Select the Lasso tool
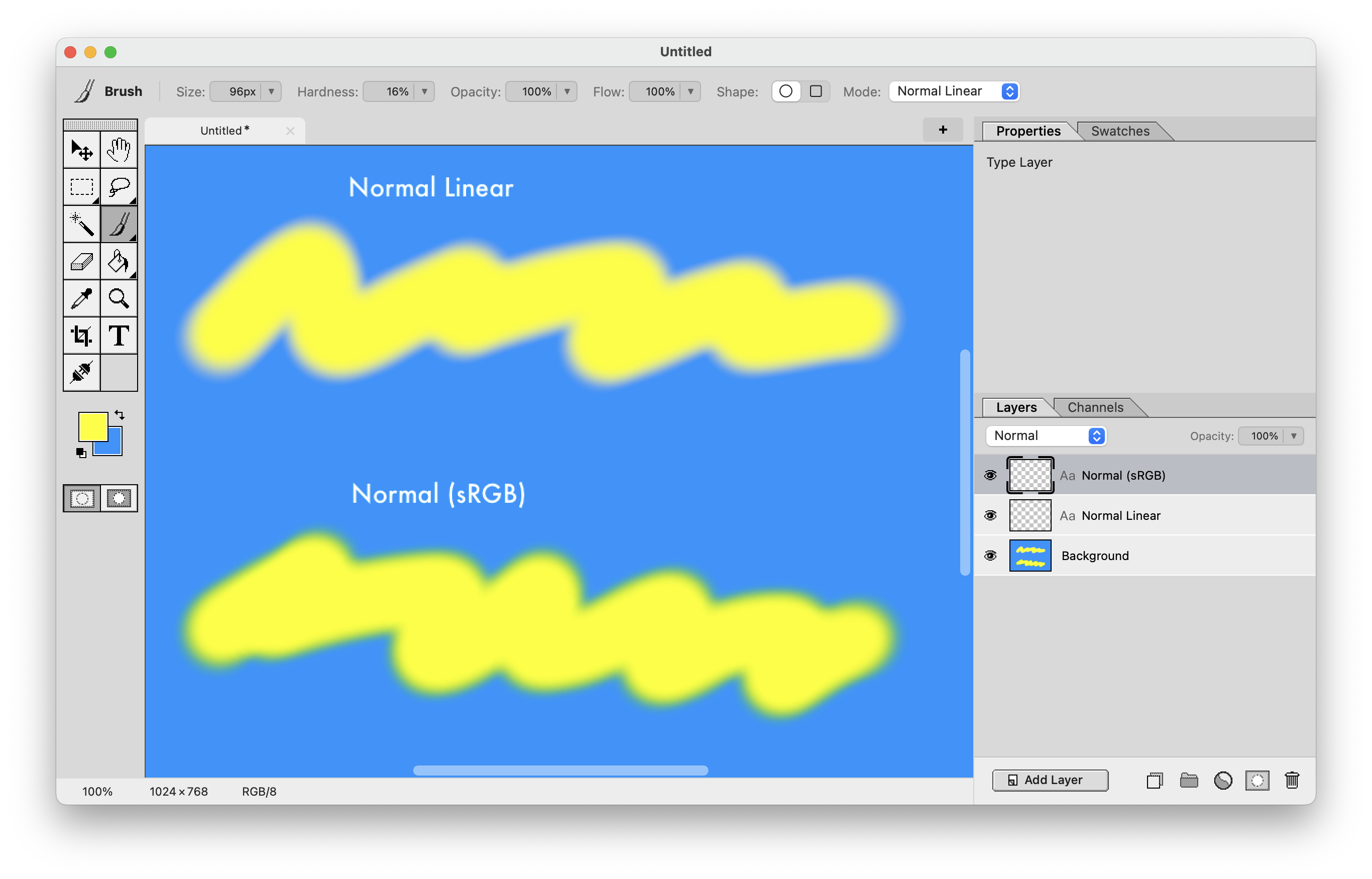Screen dimensions: 1372x879 click(119, 187)
